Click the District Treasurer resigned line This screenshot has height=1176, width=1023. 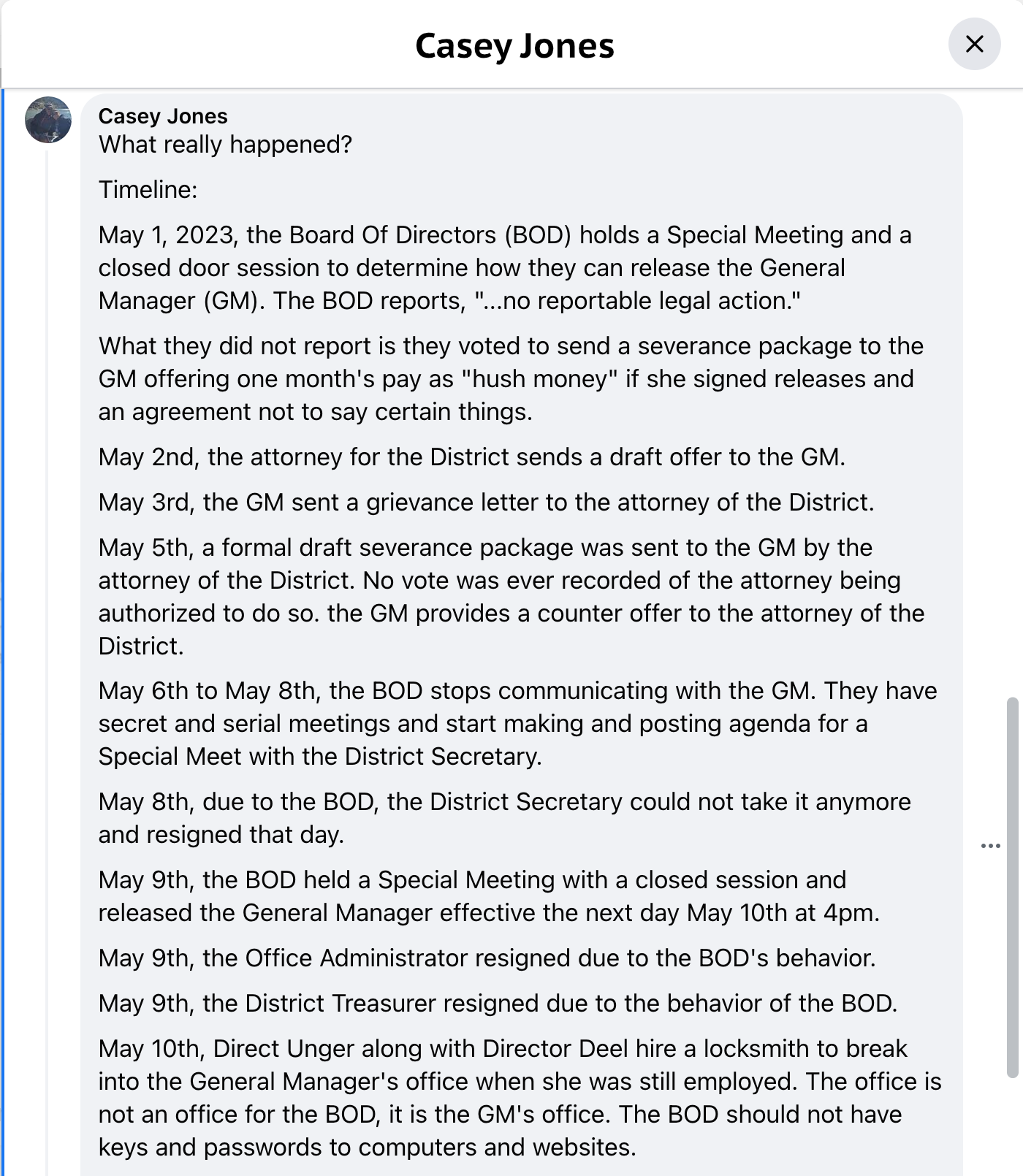point(498,1004)
